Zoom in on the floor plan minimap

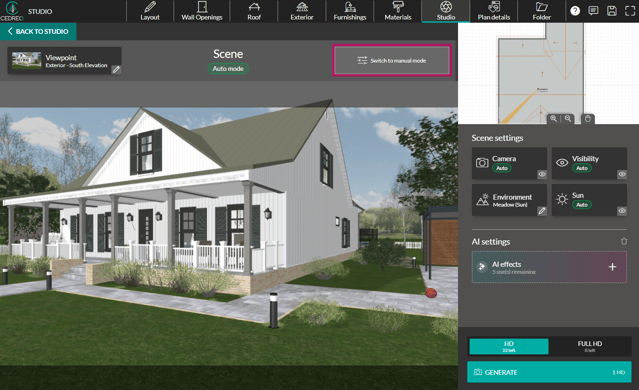point(553,119)
